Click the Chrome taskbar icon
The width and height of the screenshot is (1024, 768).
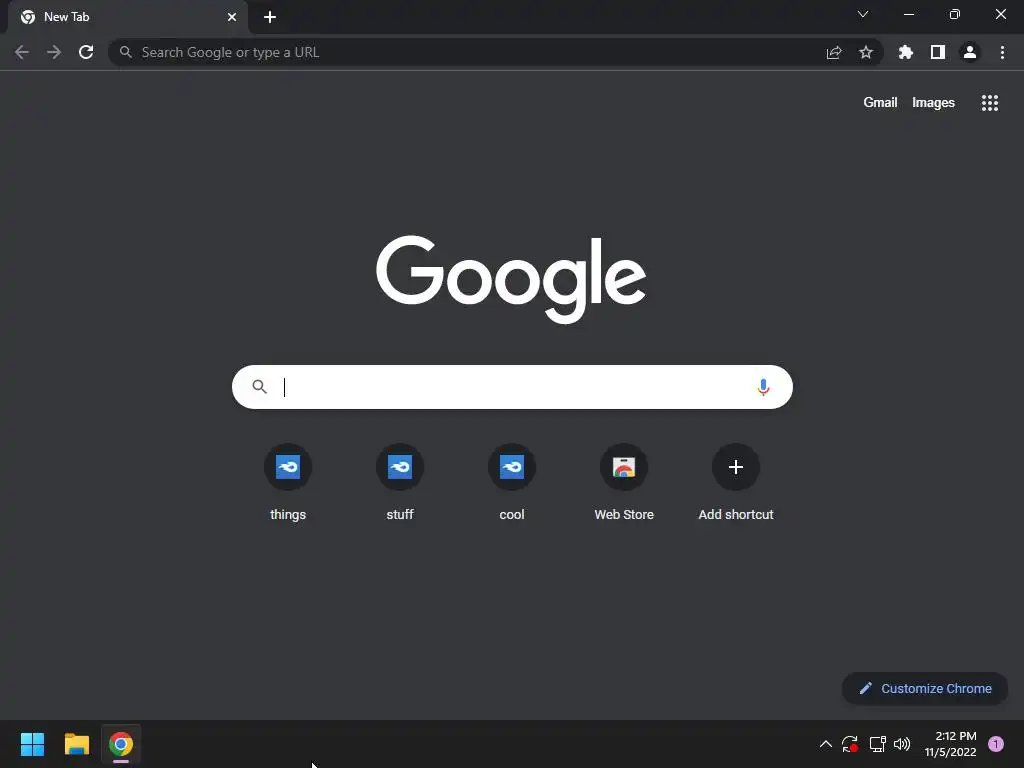(x=121, y=744)
